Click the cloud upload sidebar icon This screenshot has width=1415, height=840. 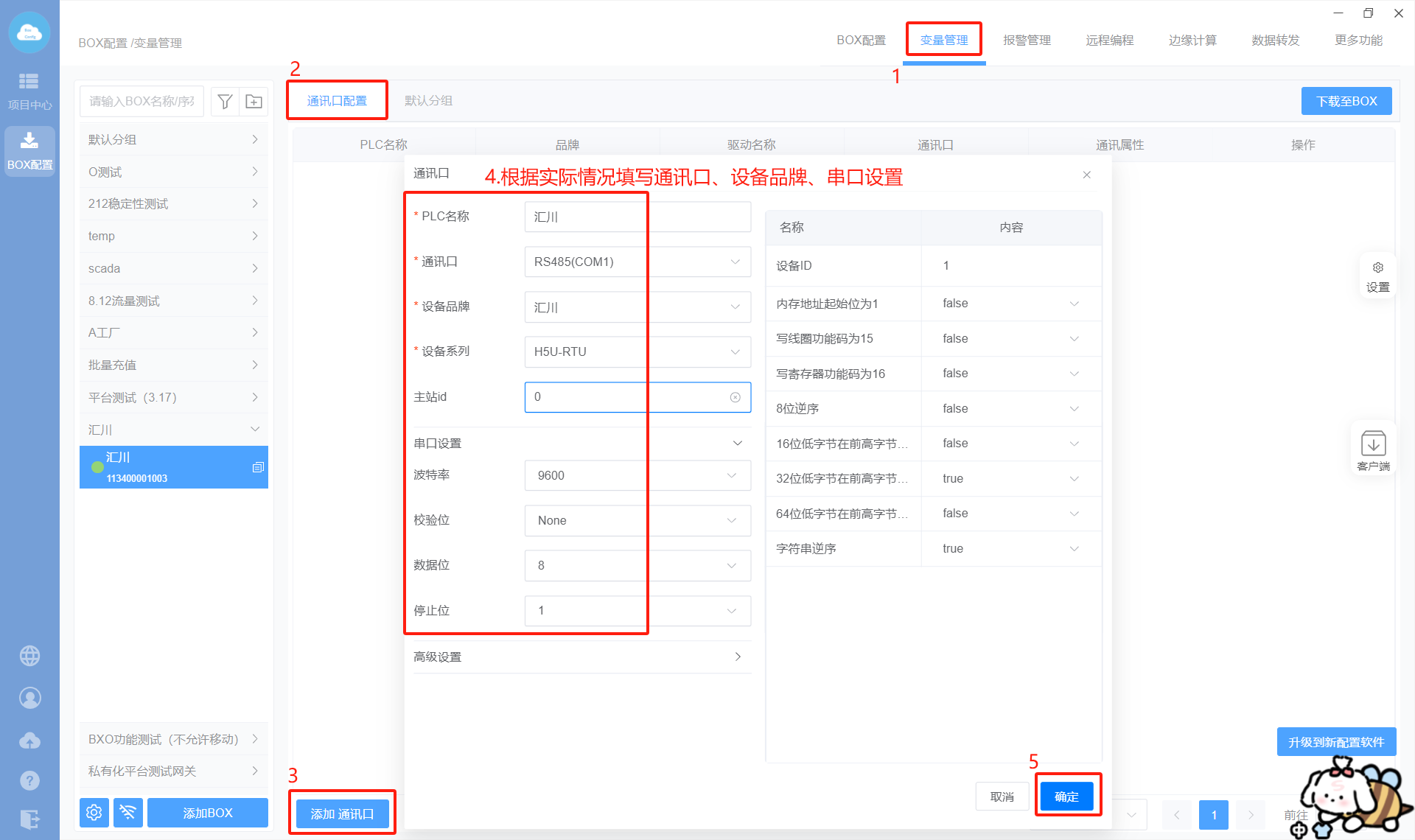tap(29, 740)
